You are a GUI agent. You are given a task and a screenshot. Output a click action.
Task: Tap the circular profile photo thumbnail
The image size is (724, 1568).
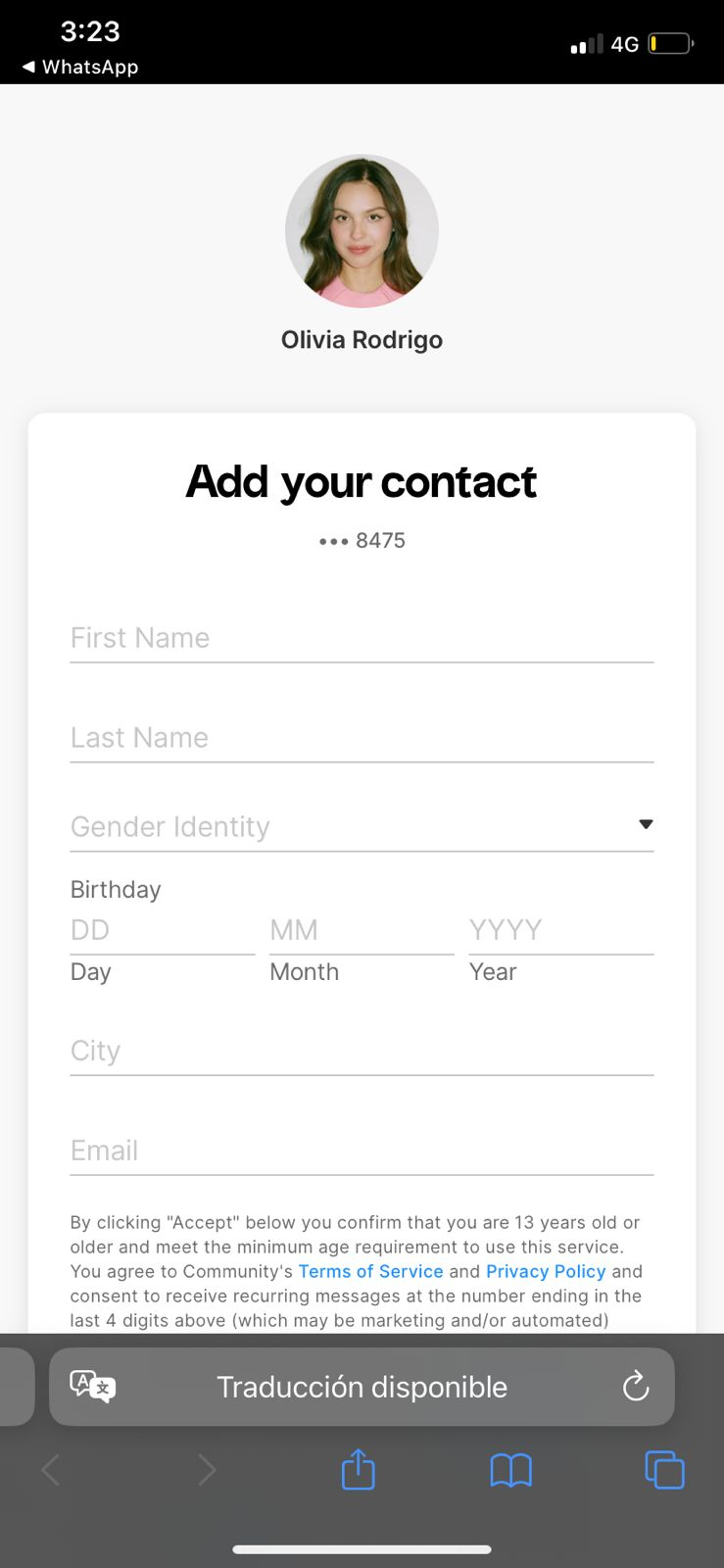(362, 231)
